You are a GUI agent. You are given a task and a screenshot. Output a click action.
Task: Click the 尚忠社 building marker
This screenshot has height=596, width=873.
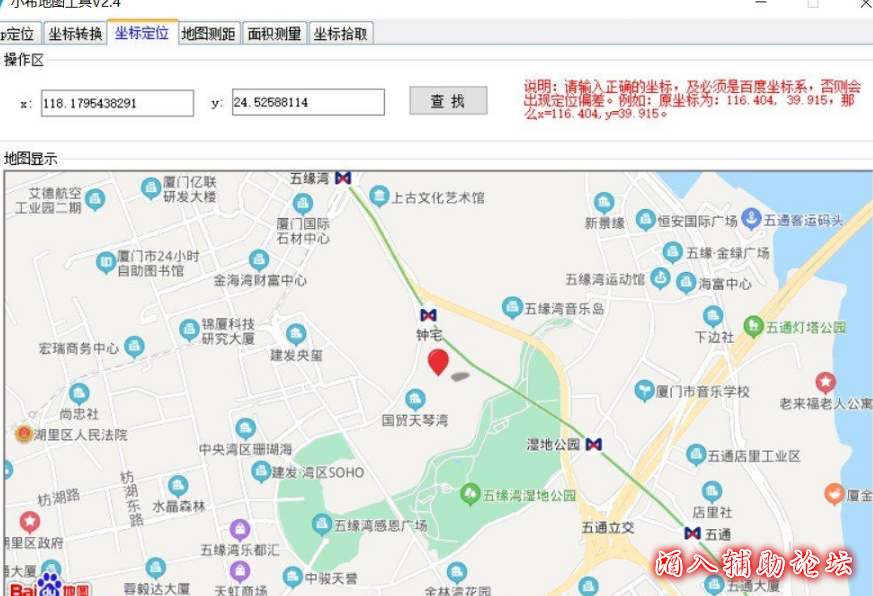coord(79,394)
